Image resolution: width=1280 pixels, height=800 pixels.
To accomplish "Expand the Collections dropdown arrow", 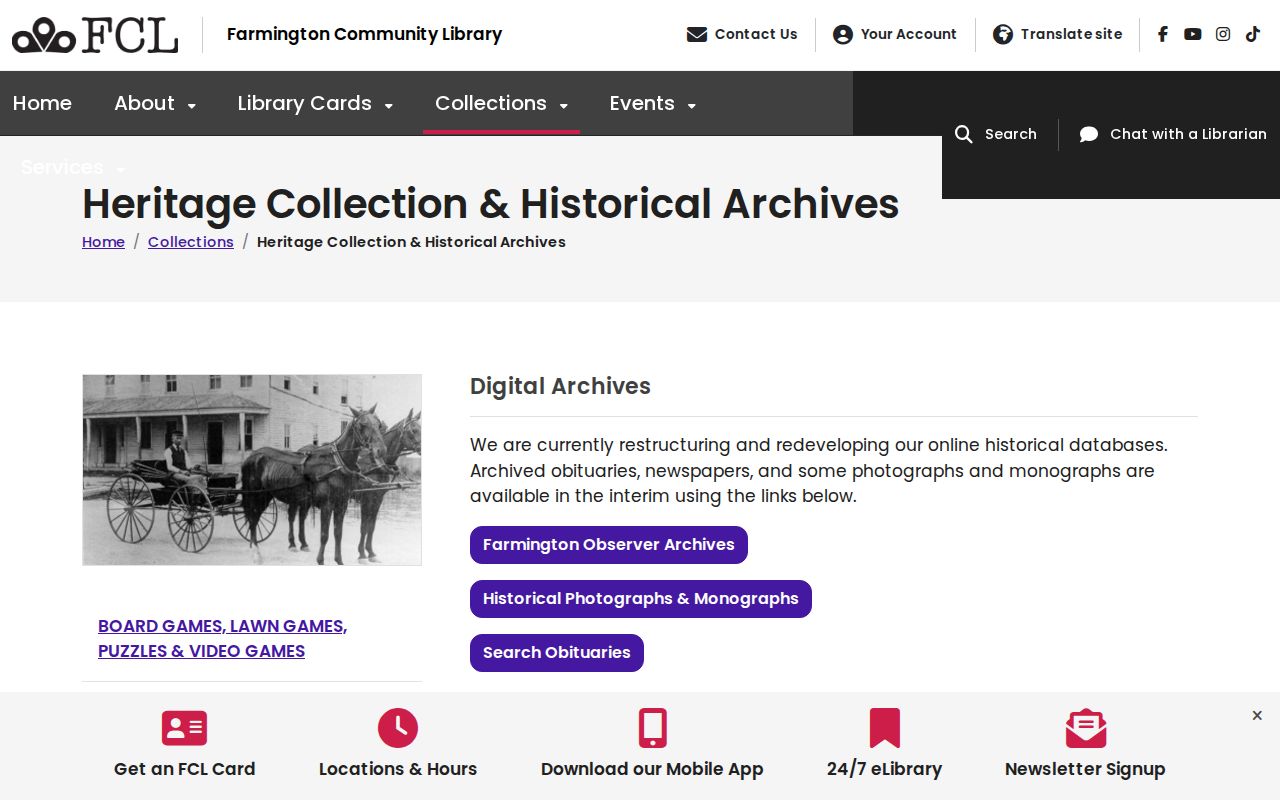I will click(563, 105).
